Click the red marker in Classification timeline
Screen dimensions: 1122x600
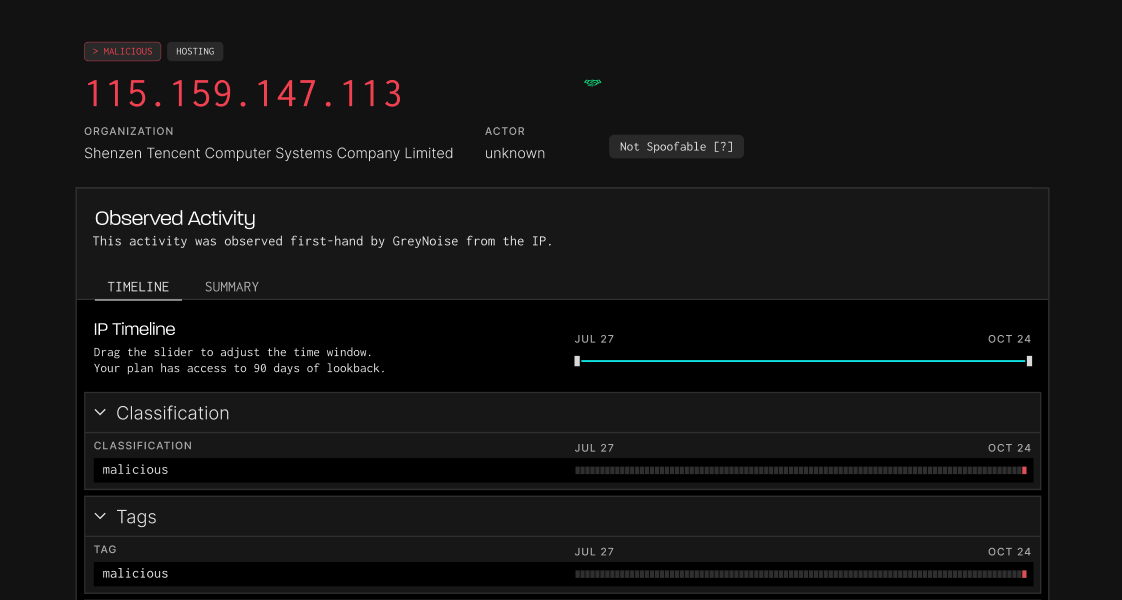[1025, 471]
